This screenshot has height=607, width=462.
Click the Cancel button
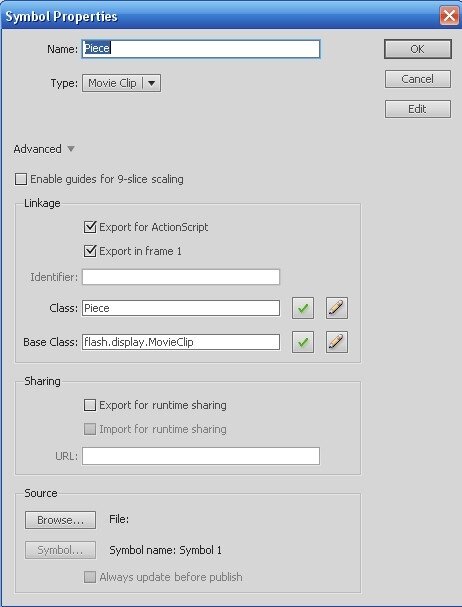(x=418, y=79)
